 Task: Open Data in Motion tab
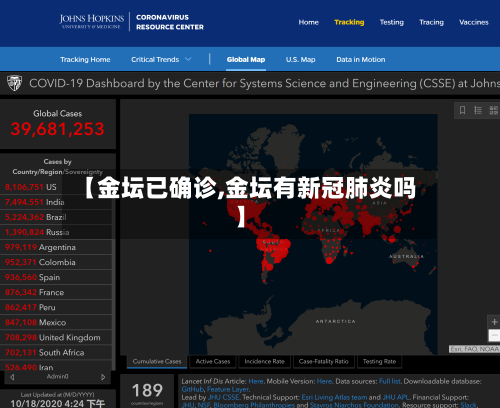(x=361, y=60)
